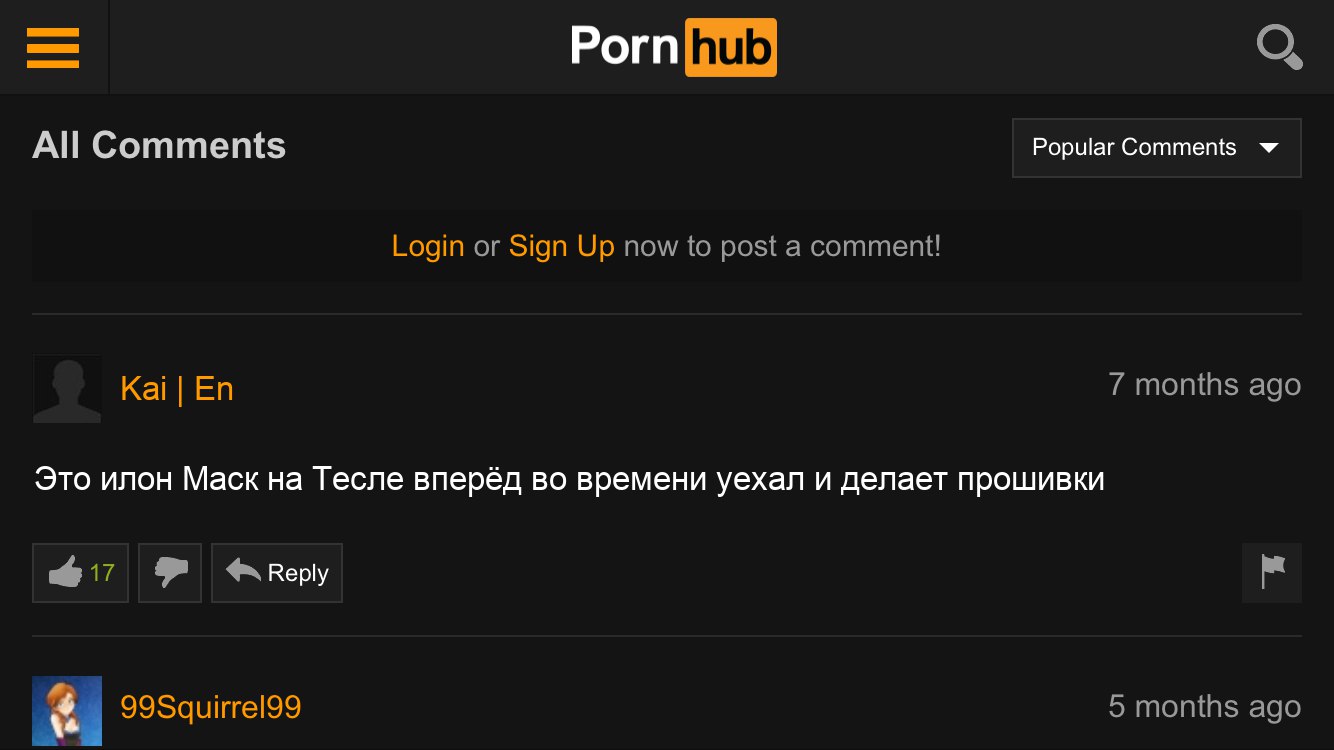Viewport: 1334px width, 750px height.
Task: Click the reply arrow icon on Kai's comment
Action: point(243,571)
